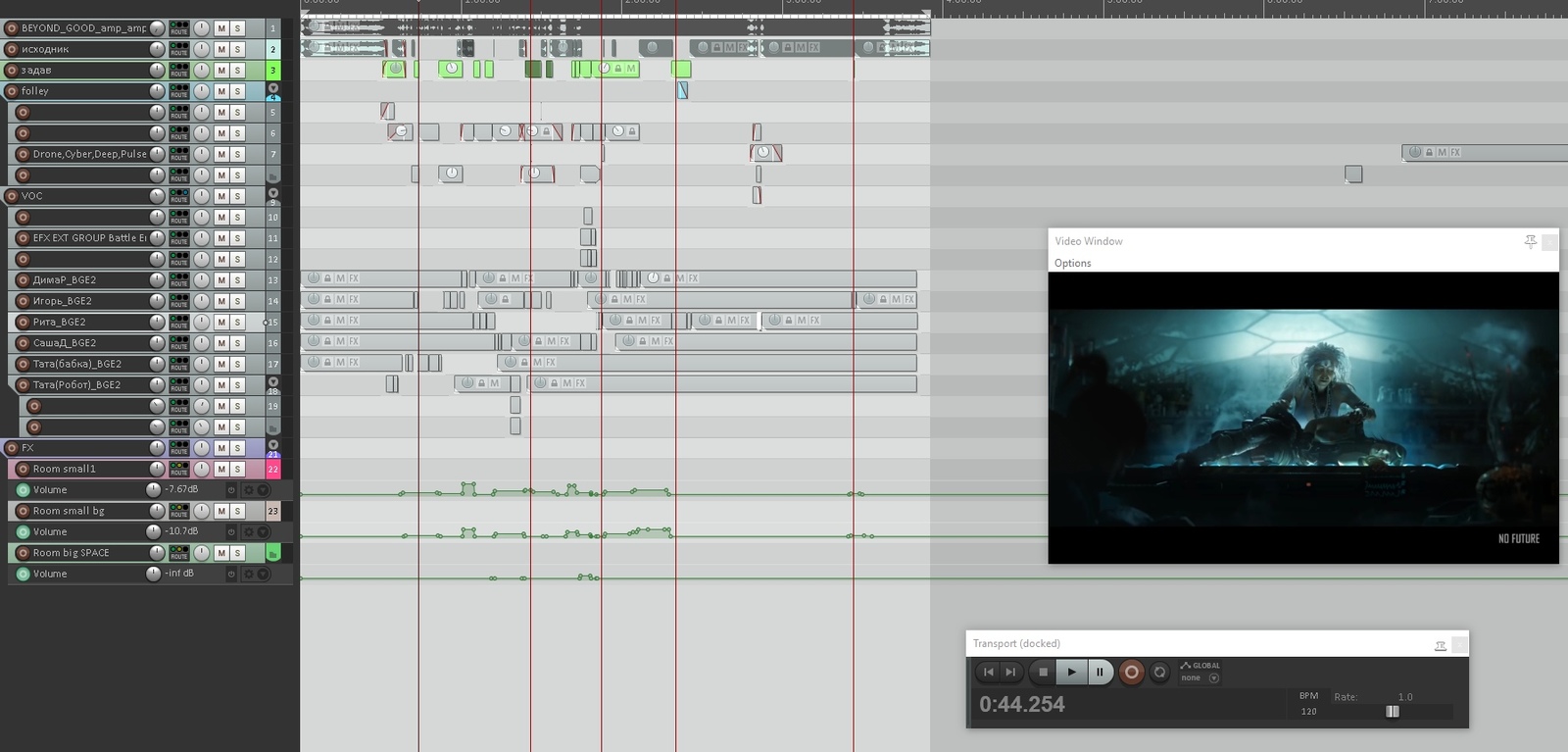Mute the СашаД_BGE2 track
This screenshot has height=752, width=1568.
(221, 343)
